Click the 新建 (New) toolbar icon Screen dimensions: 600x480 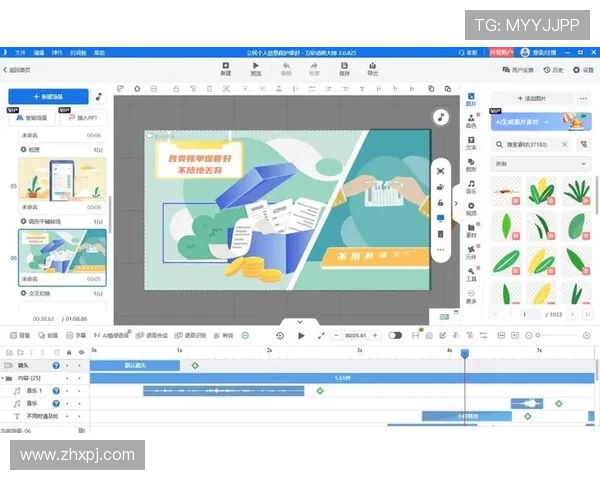[226, 68]
